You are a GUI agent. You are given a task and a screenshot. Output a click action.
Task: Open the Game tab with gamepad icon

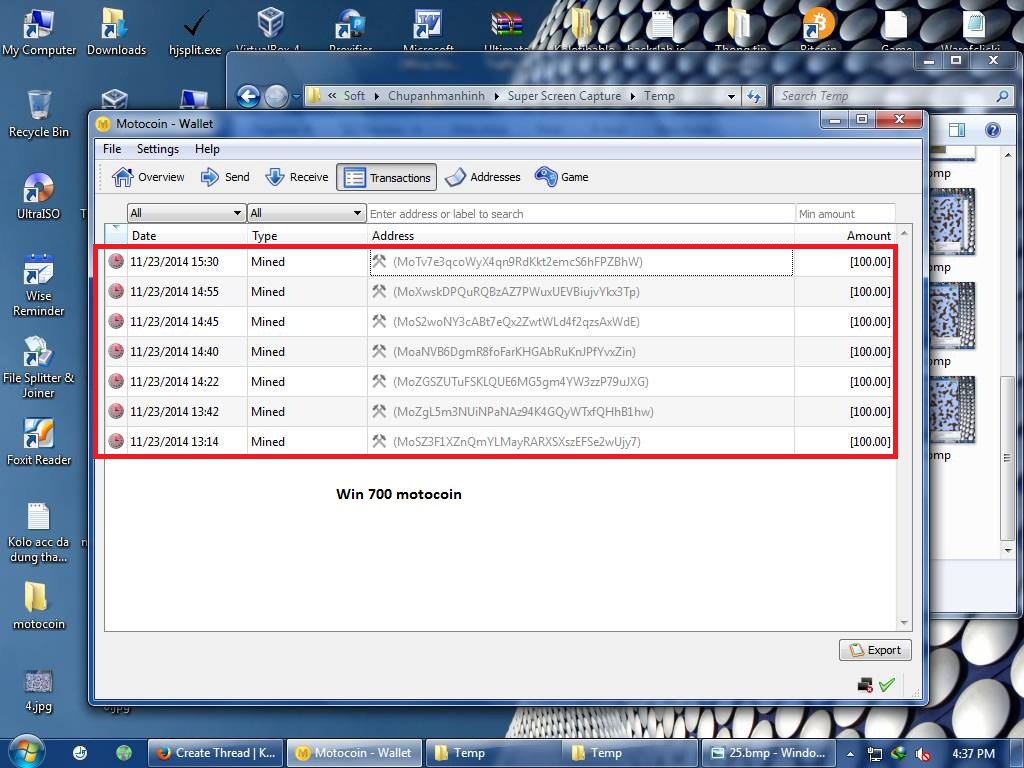click(562, 177)
